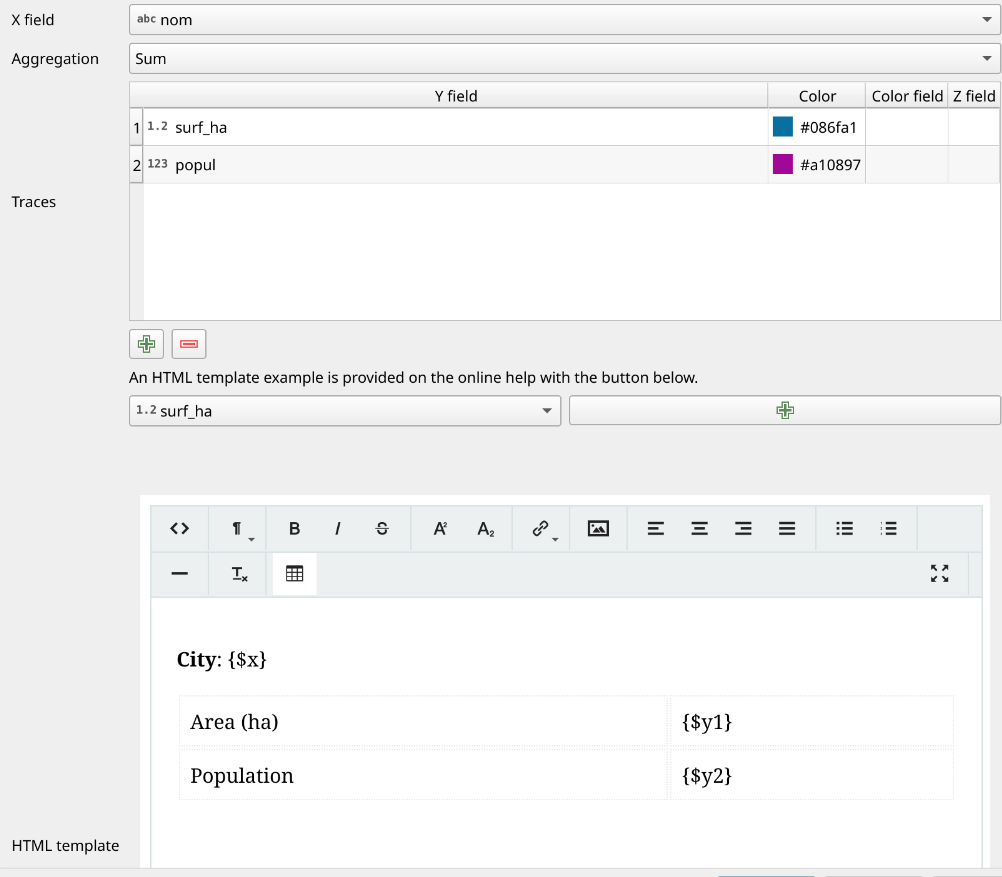1002x877 pixels.
Task: Toggle fullscreen editor mode
Action: [939, 573]
